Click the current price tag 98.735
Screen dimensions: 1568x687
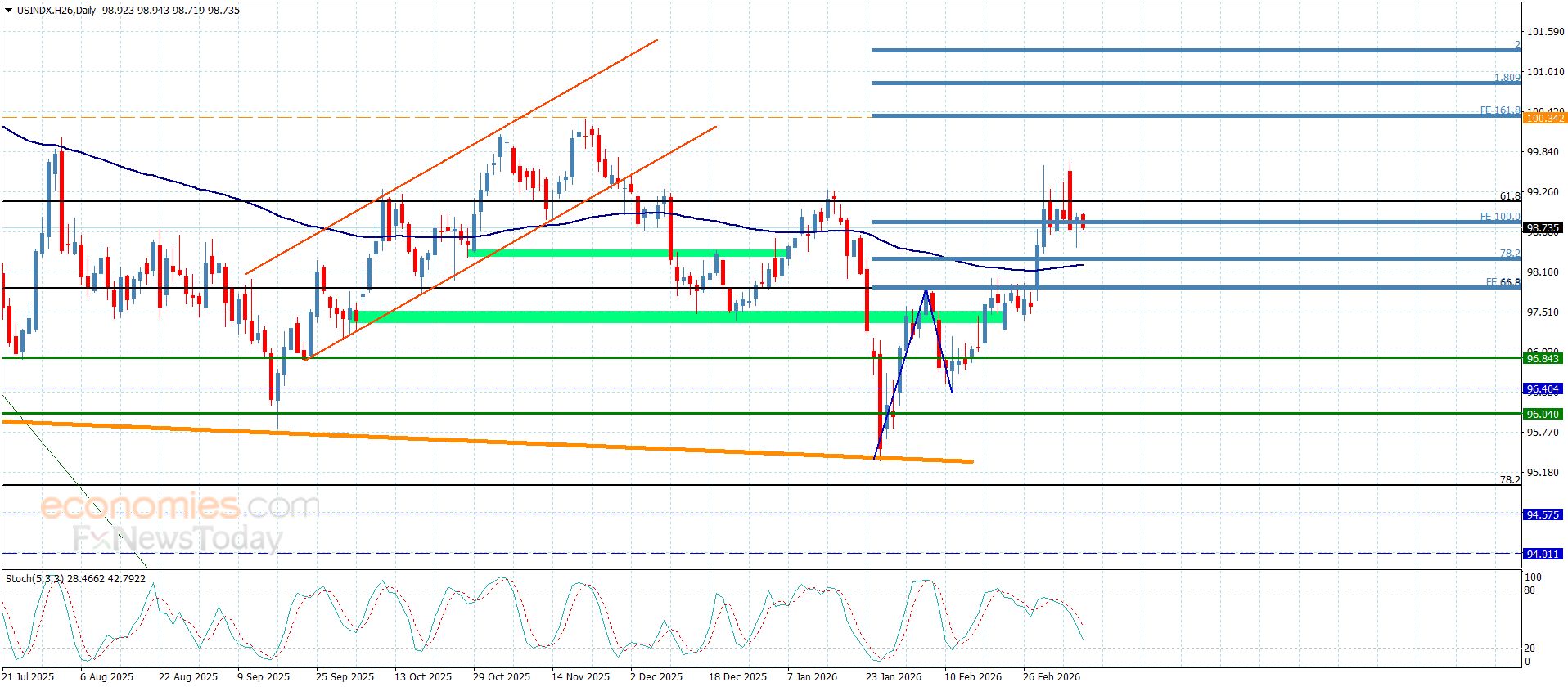point(1543,228)
